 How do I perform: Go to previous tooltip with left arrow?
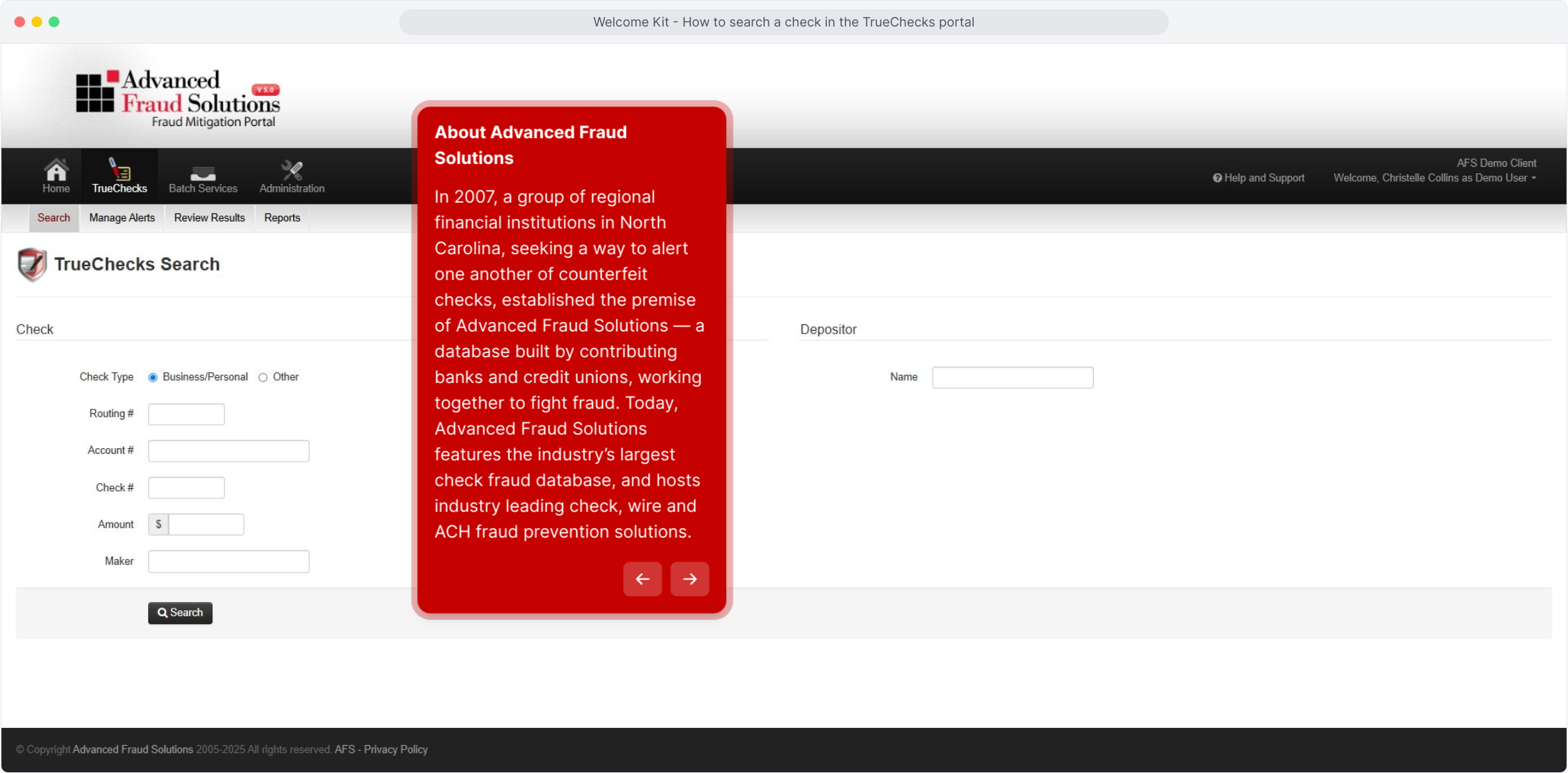point(642,579)
